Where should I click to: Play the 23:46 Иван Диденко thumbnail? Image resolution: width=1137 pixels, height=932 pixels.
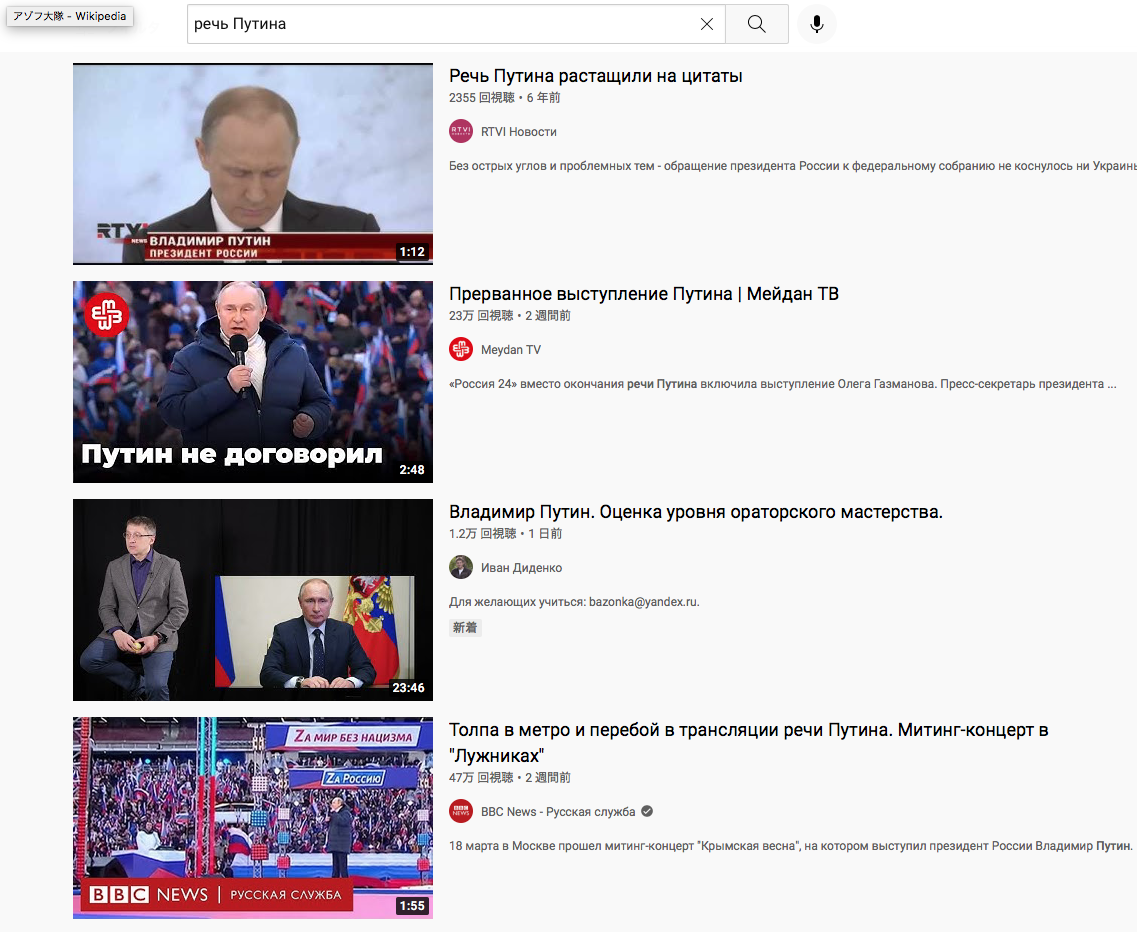click(253, 600)
